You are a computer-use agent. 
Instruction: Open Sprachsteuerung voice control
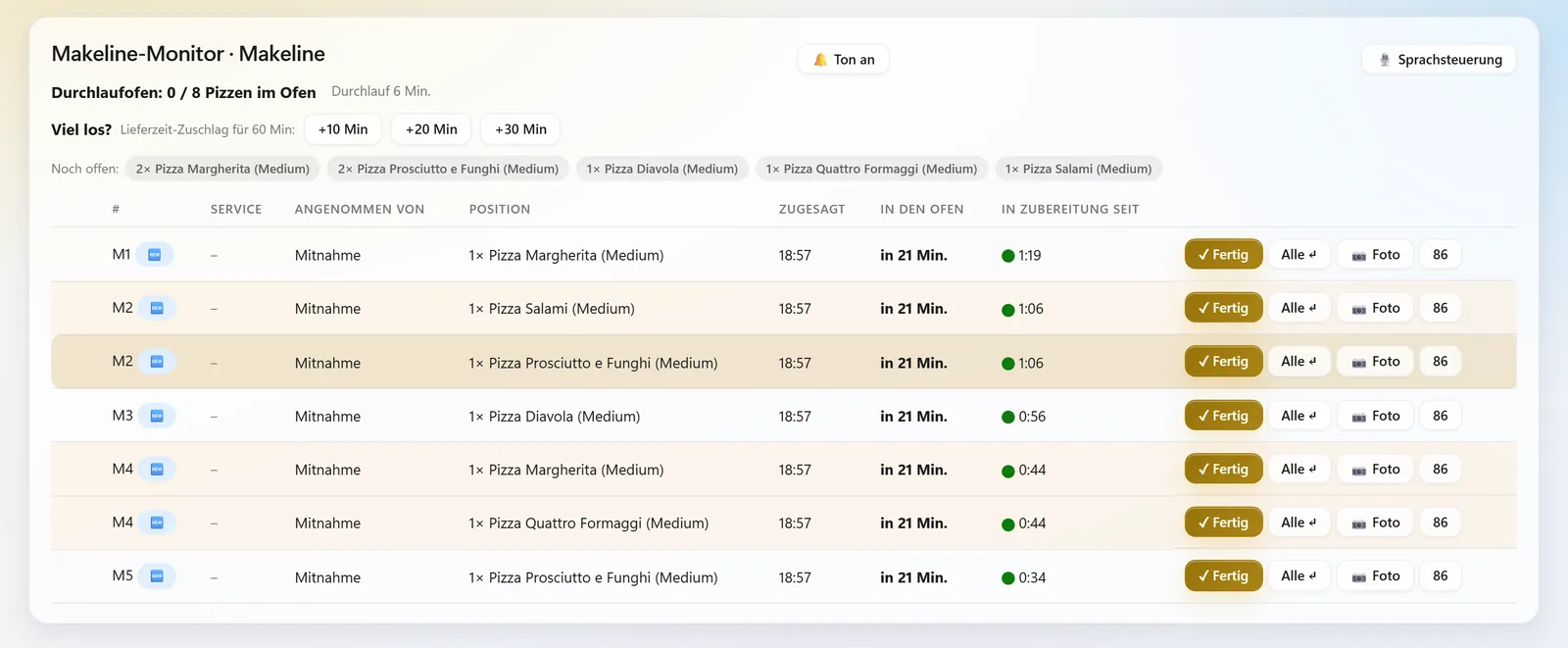click(1440, 60)
